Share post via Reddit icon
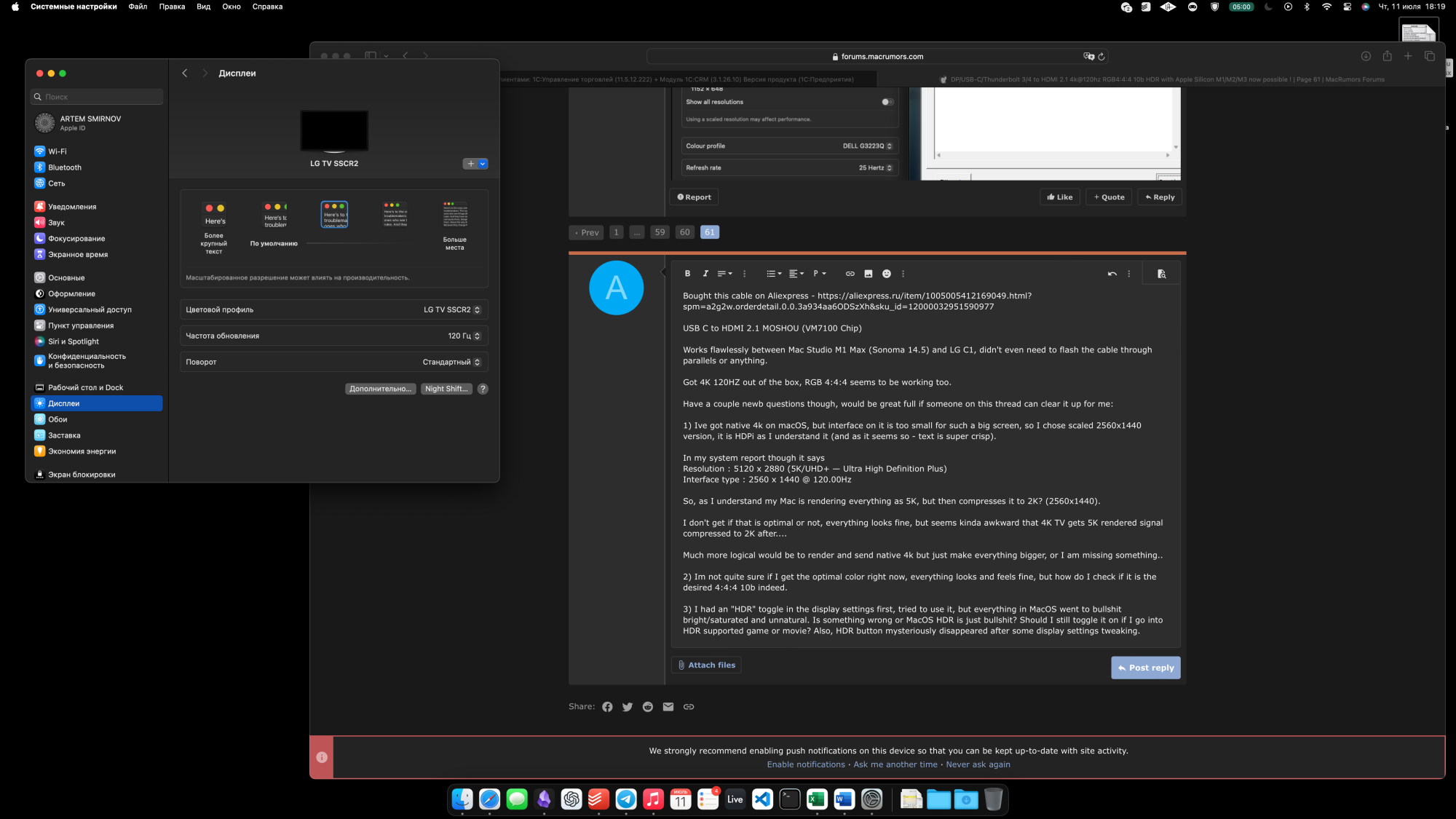Screen dimensions: 1456x819 tap(647, 707)
